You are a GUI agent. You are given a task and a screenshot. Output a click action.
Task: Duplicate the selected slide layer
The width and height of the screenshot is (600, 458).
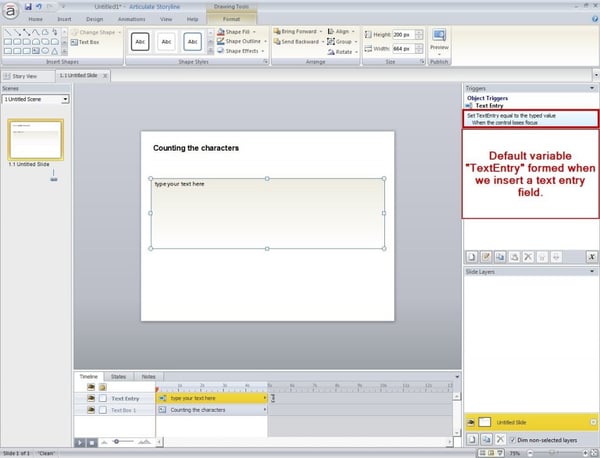[x=486, y=440]
